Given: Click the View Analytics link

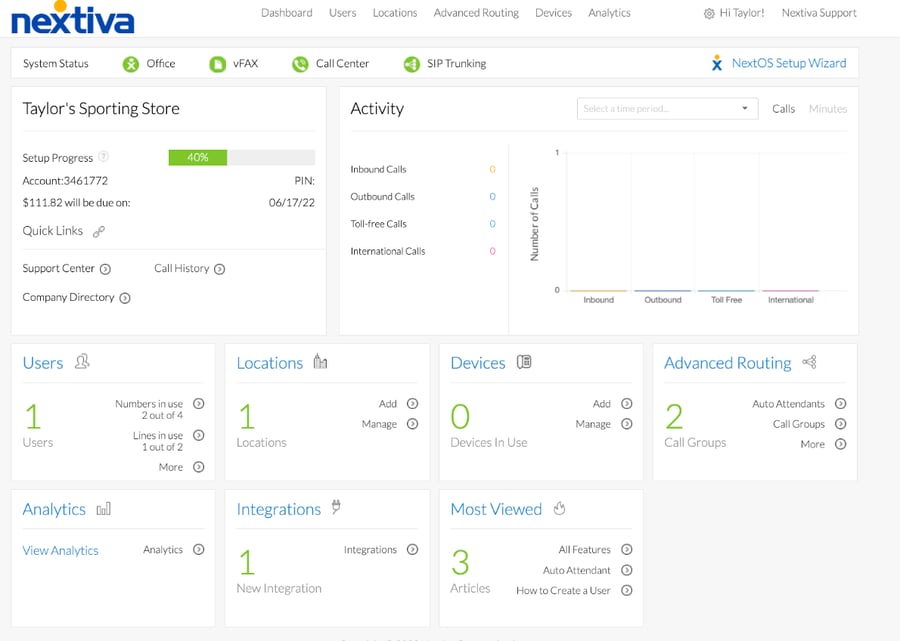Looking at the screenshot, I should tap(60, 550).
